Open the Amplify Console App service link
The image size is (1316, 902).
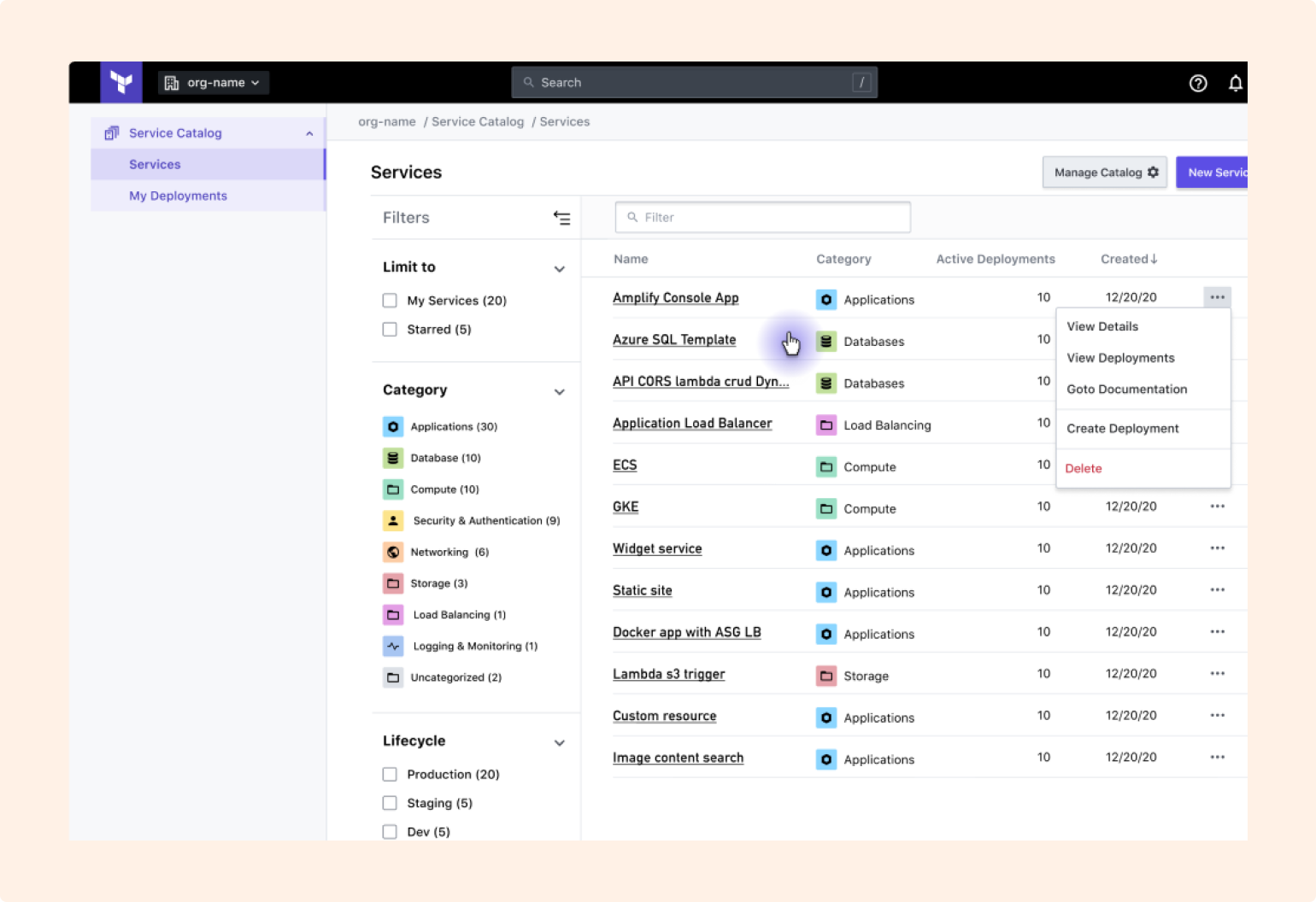676,298
